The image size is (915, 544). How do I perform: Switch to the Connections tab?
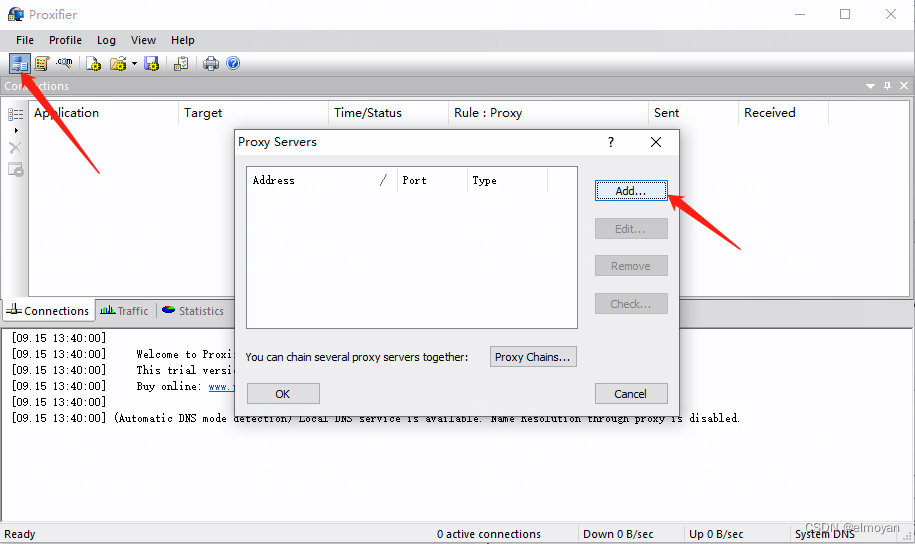(48, 311)
